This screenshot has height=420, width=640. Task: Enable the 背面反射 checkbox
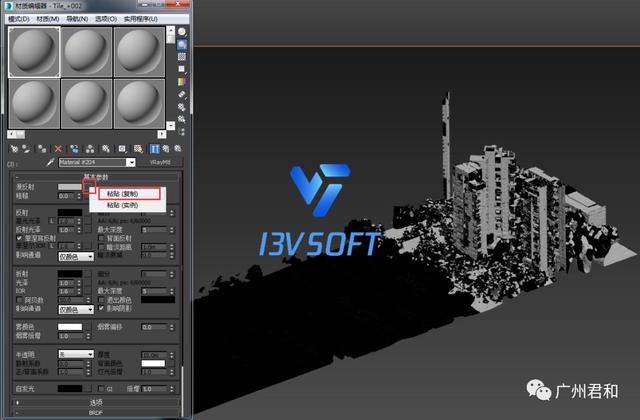tap(101, 238)
